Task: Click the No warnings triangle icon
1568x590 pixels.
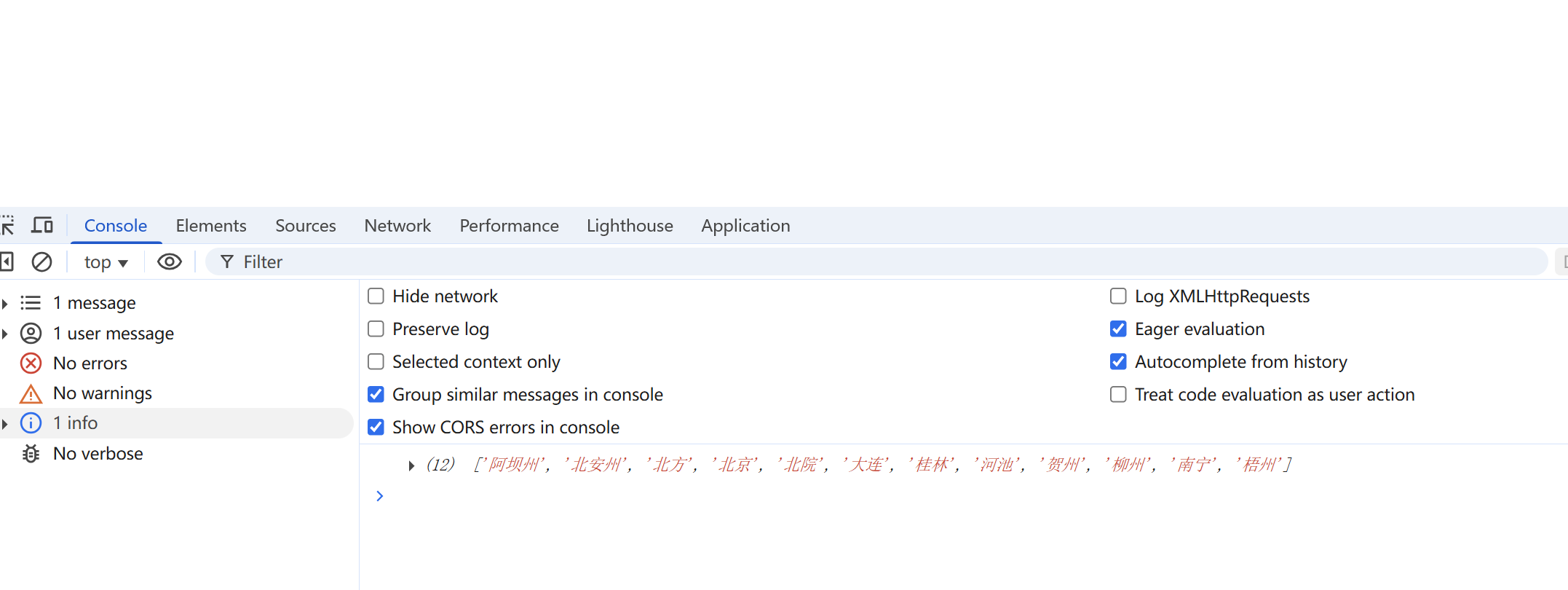Action: 31,394
